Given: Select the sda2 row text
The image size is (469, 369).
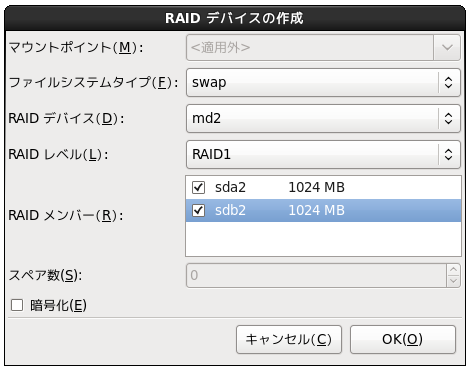Looking at the screenshot, I should 230,187.
